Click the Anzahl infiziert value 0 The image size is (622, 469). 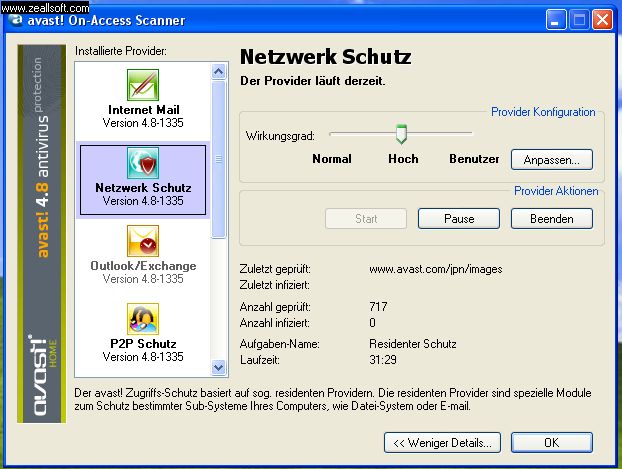click(x=372, y=323)
